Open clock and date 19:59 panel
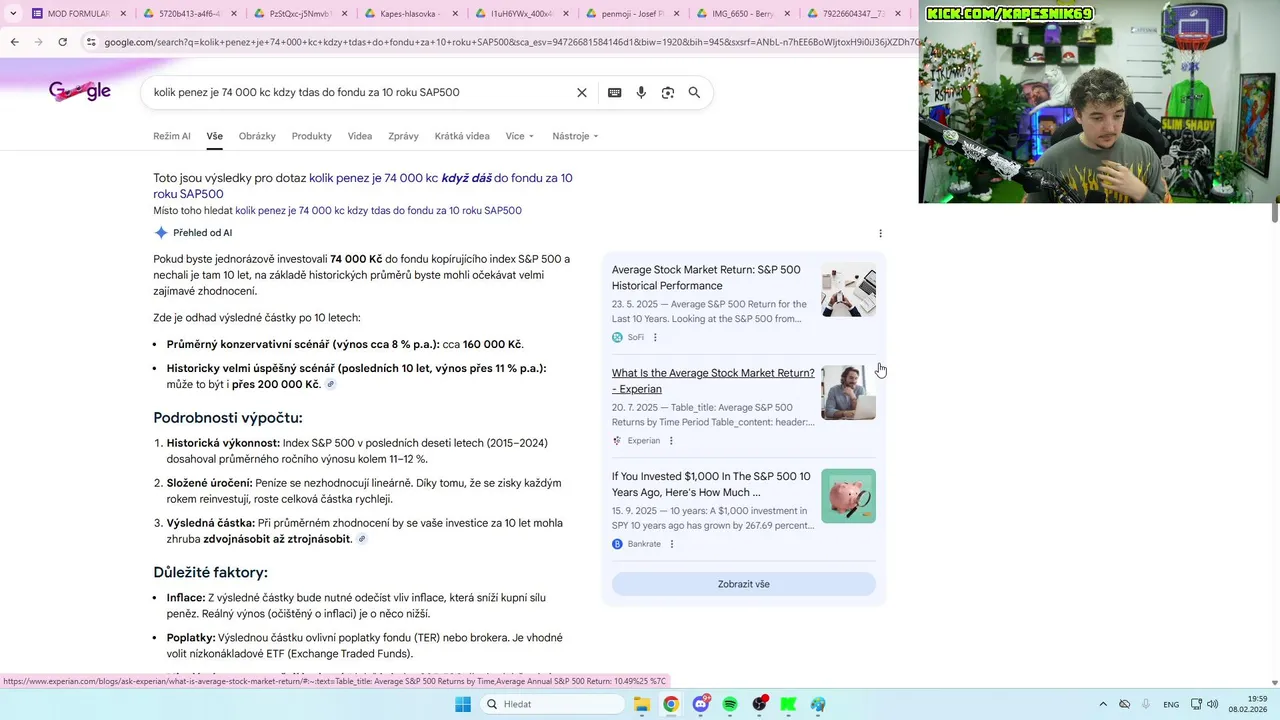This screenshot has width=1280, height=720. click(x=1249, y=704)
